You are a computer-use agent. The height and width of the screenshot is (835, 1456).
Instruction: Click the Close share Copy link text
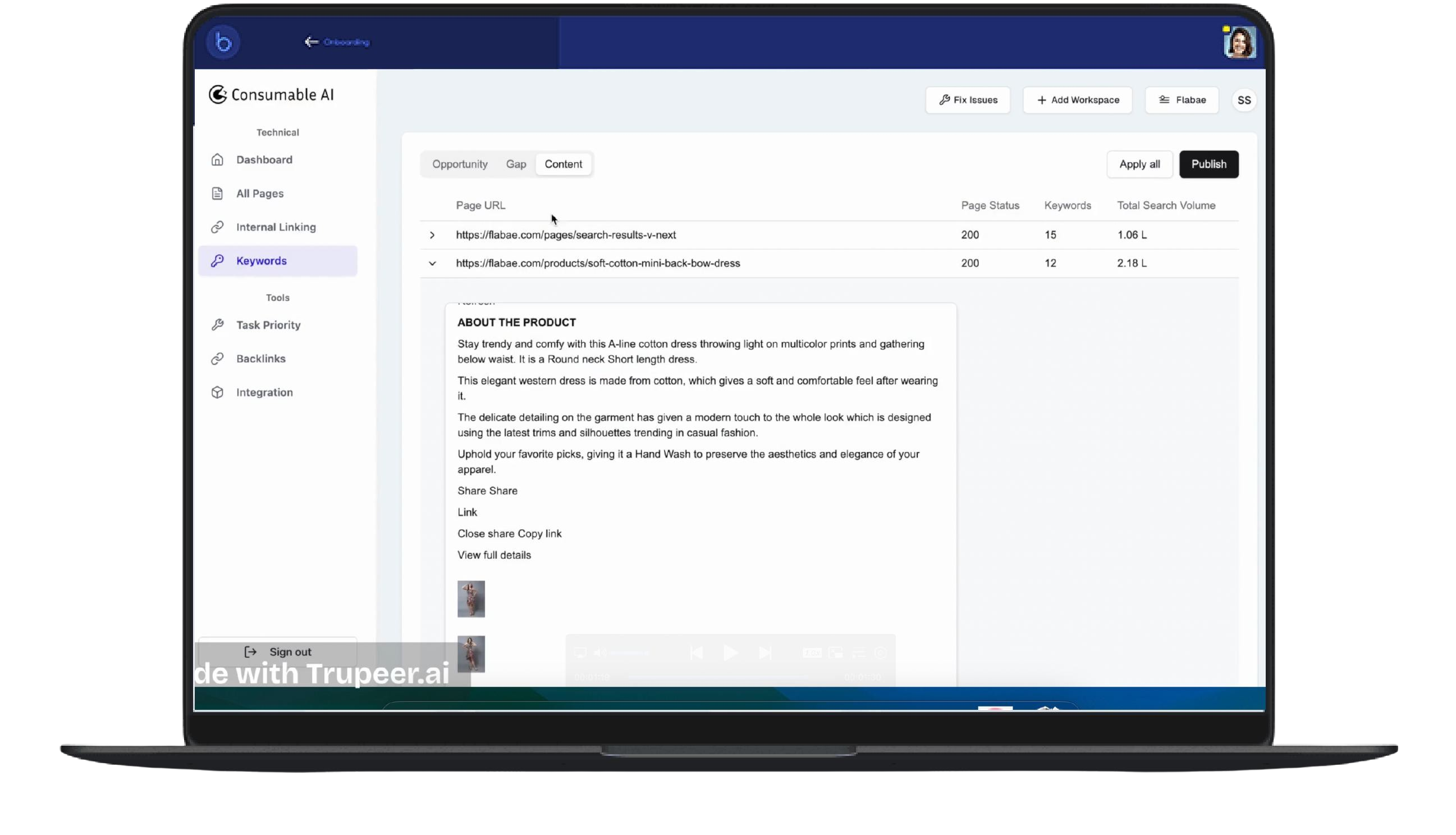point(510,533)
